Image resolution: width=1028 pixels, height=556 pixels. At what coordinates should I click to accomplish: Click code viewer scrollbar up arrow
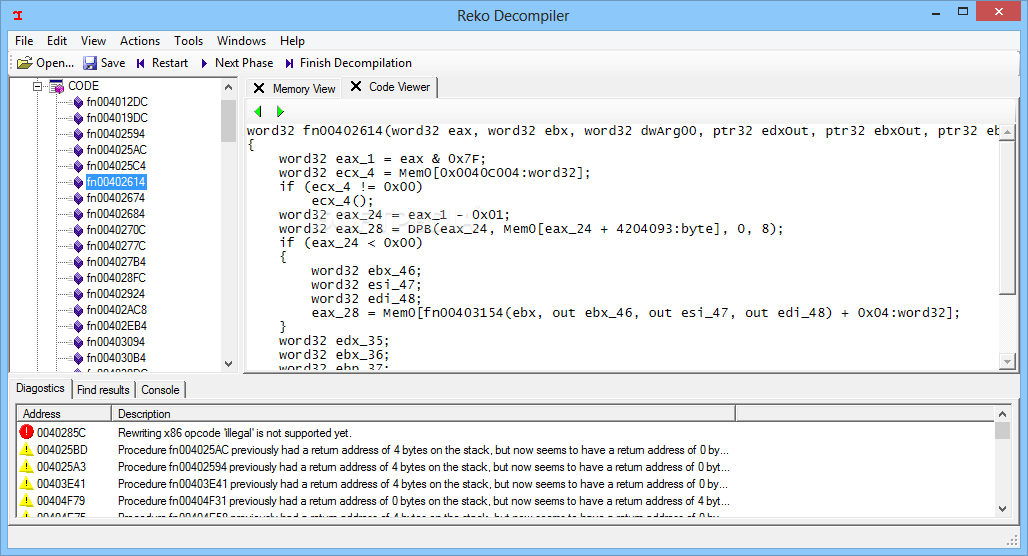tap(1008, 132)
